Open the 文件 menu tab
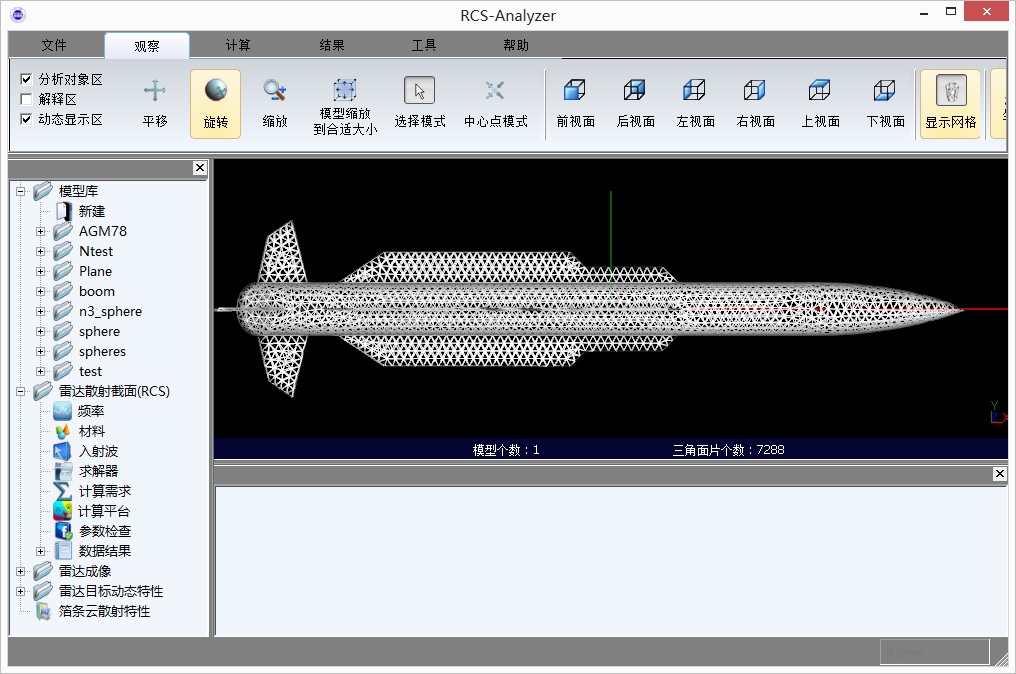This screenshot has height=674, width=1016. tap(54, 45)
